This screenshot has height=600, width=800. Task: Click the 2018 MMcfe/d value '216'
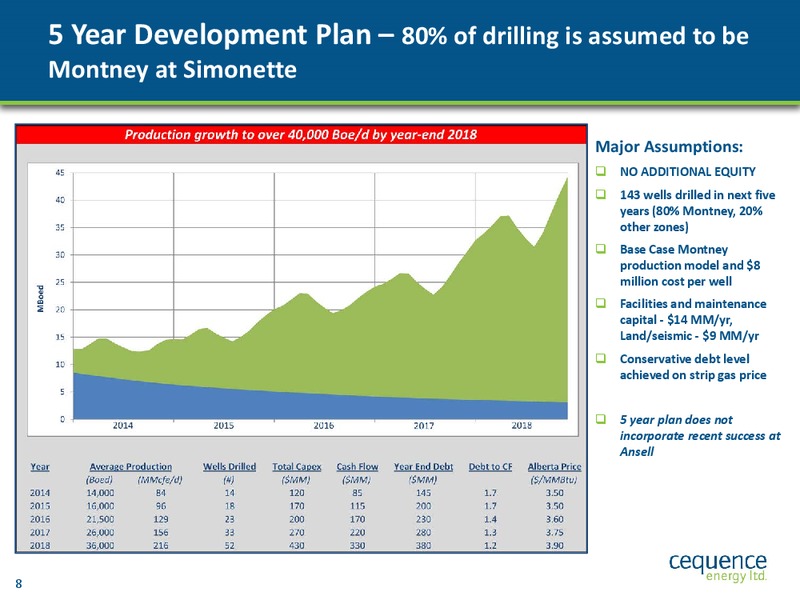(x=161, y=545)
